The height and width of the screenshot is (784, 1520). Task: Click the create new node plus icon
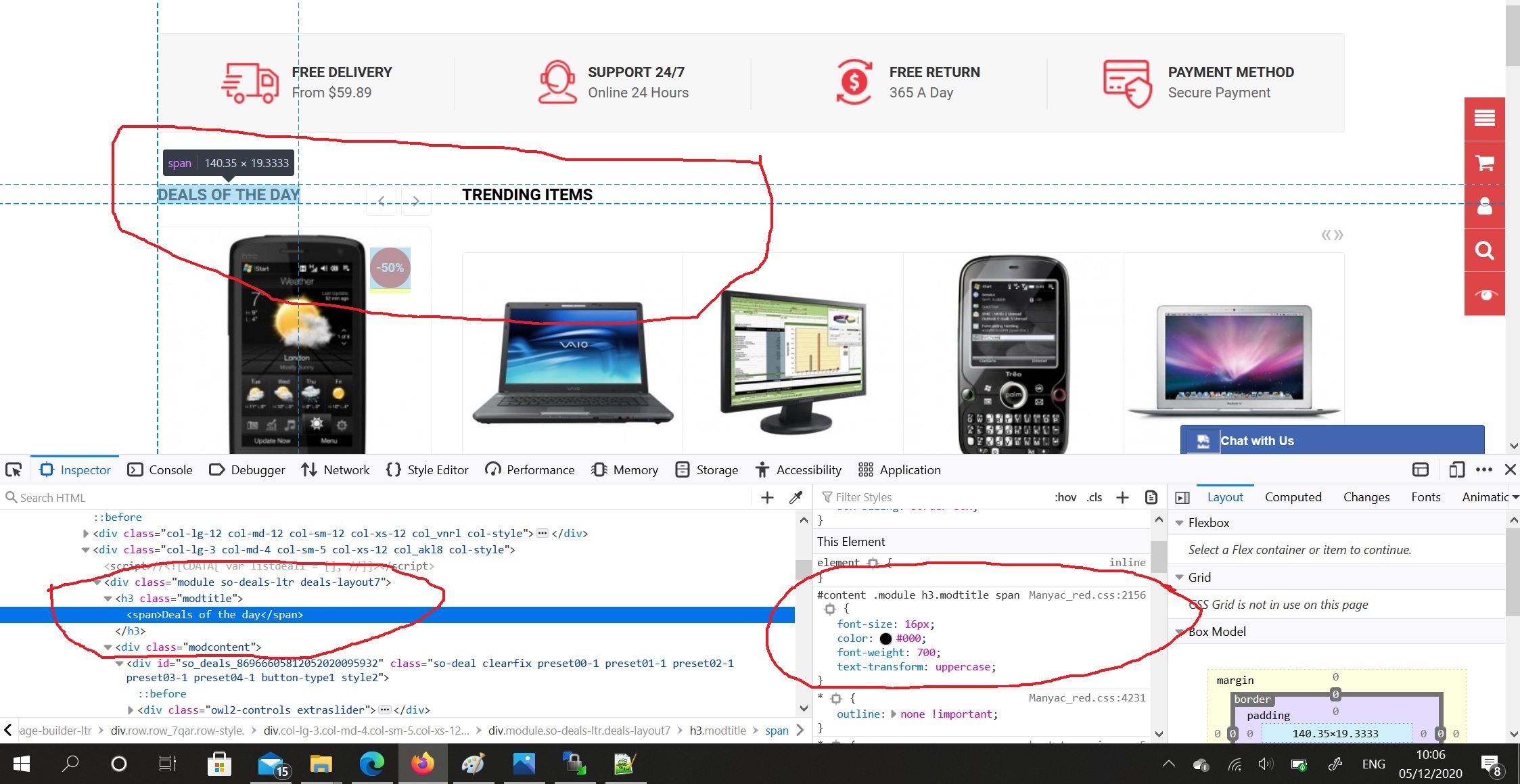[x=767, y=497]
